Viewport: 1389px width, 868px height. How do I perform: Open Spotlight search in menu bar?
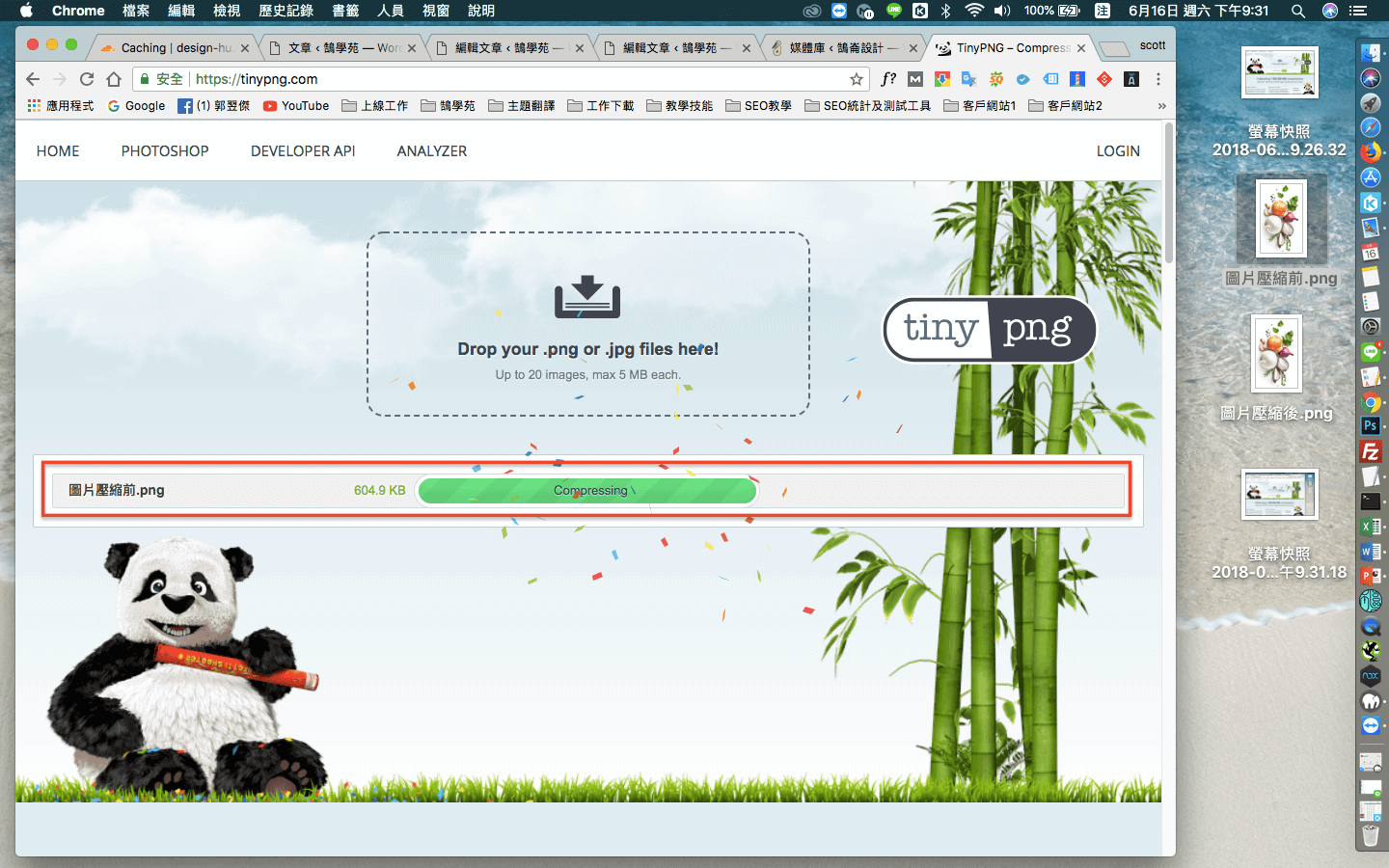1298,11
